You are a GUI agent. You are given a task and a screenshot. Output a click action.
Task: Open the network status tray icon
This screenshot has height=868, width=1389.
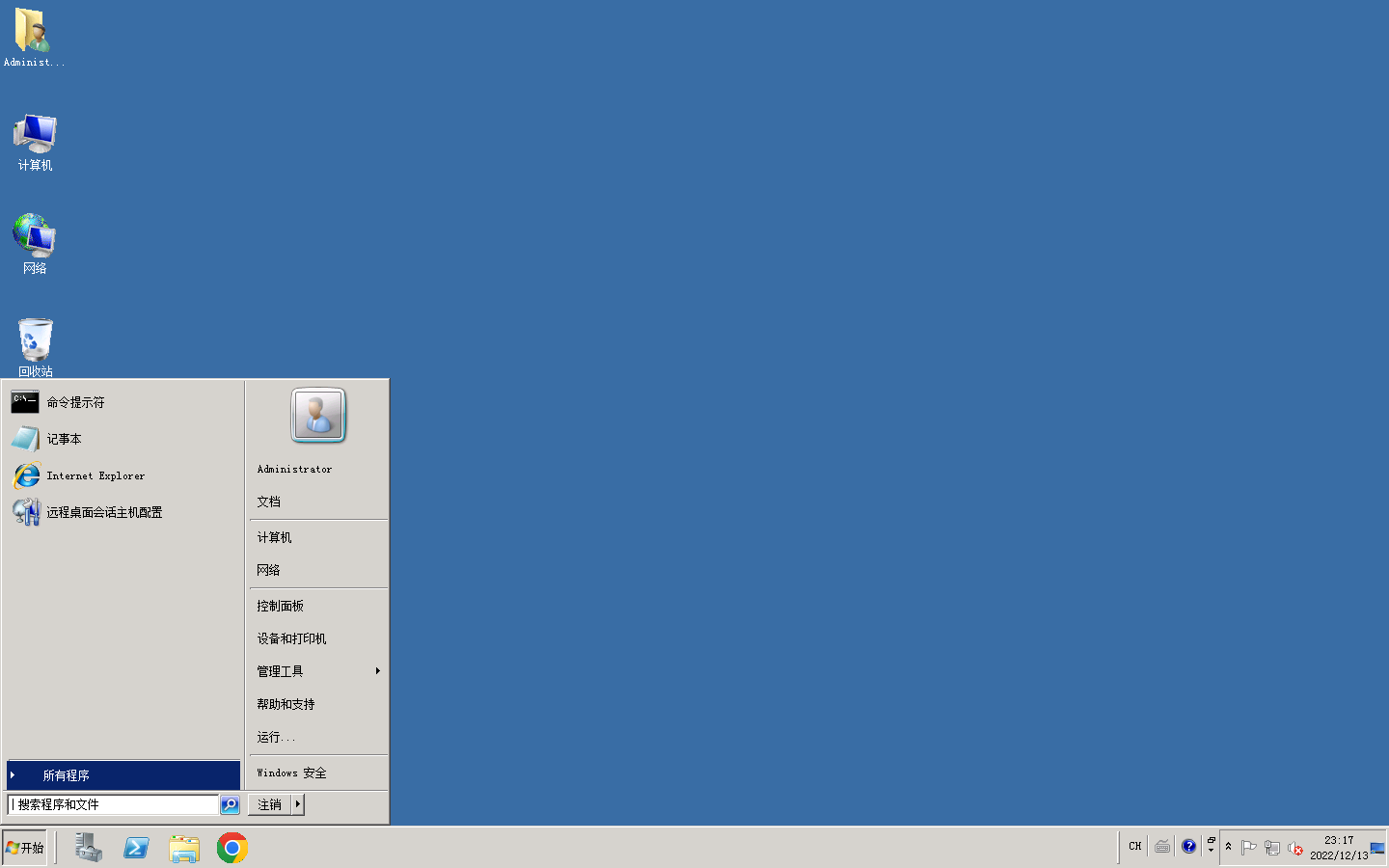1272,848
